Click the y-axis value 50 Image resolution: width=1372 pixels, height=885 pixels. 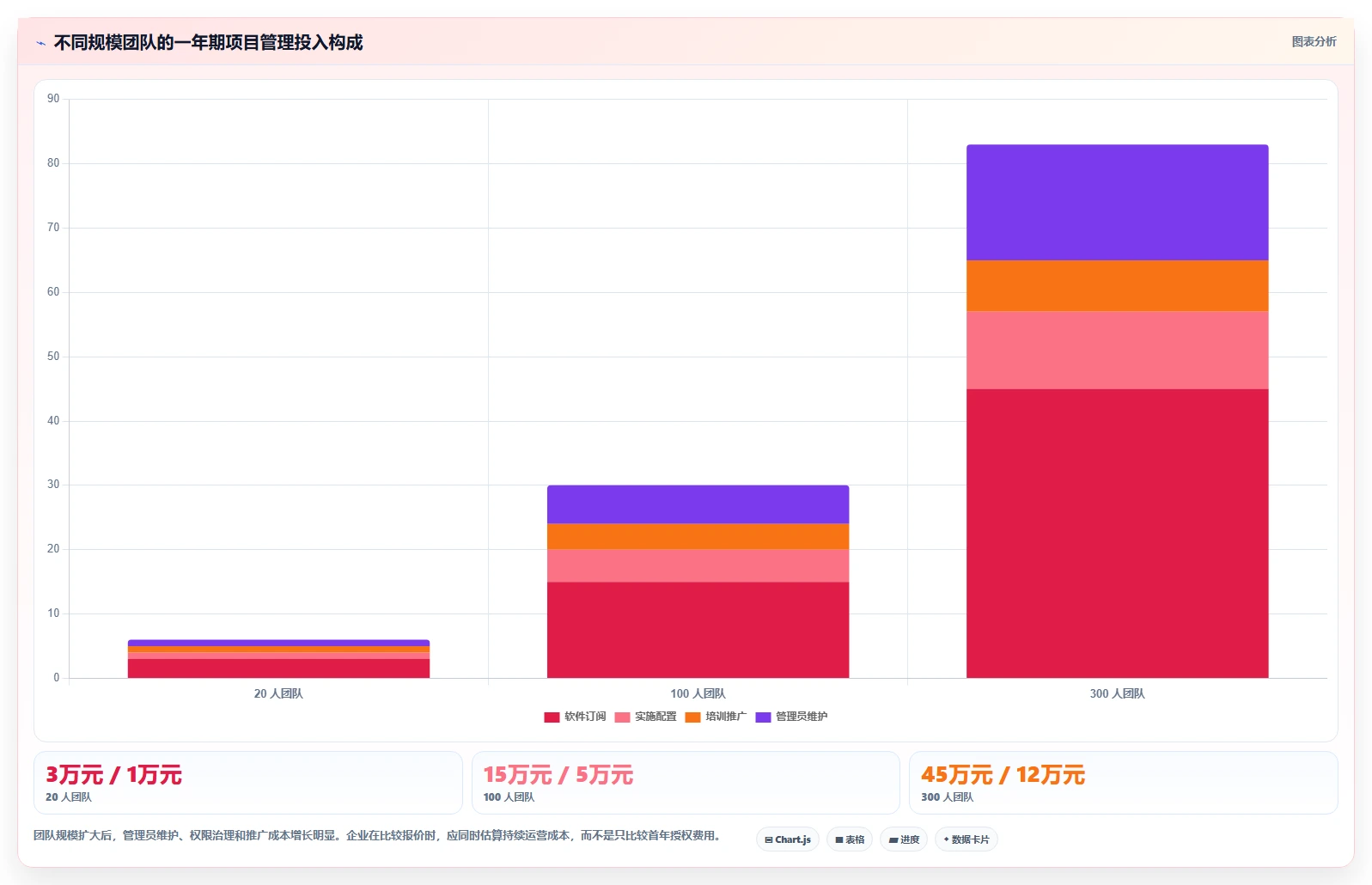point(53,357)
